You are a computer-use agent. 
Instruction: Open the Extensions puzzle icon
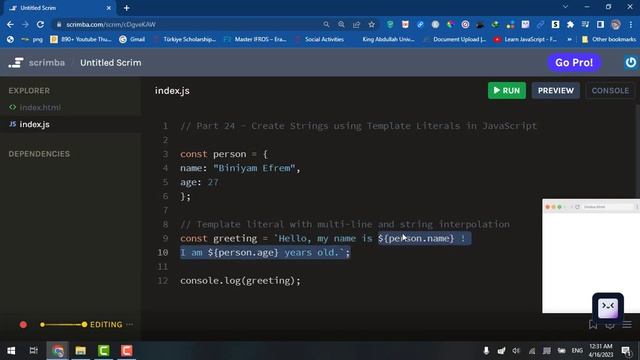click(x=570, y=24)
